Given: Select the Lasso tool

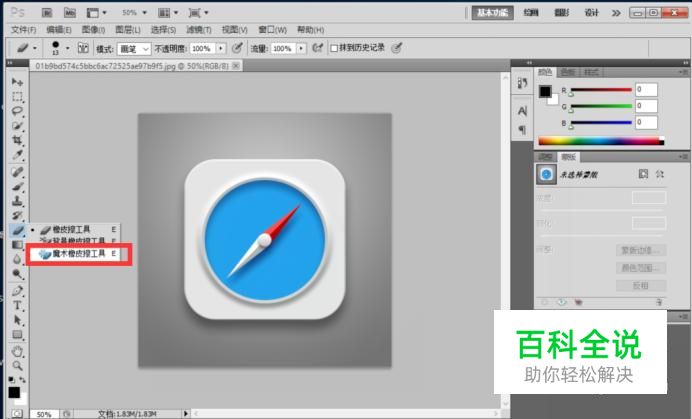Looking at the screenshot, I should coord(17,111).
